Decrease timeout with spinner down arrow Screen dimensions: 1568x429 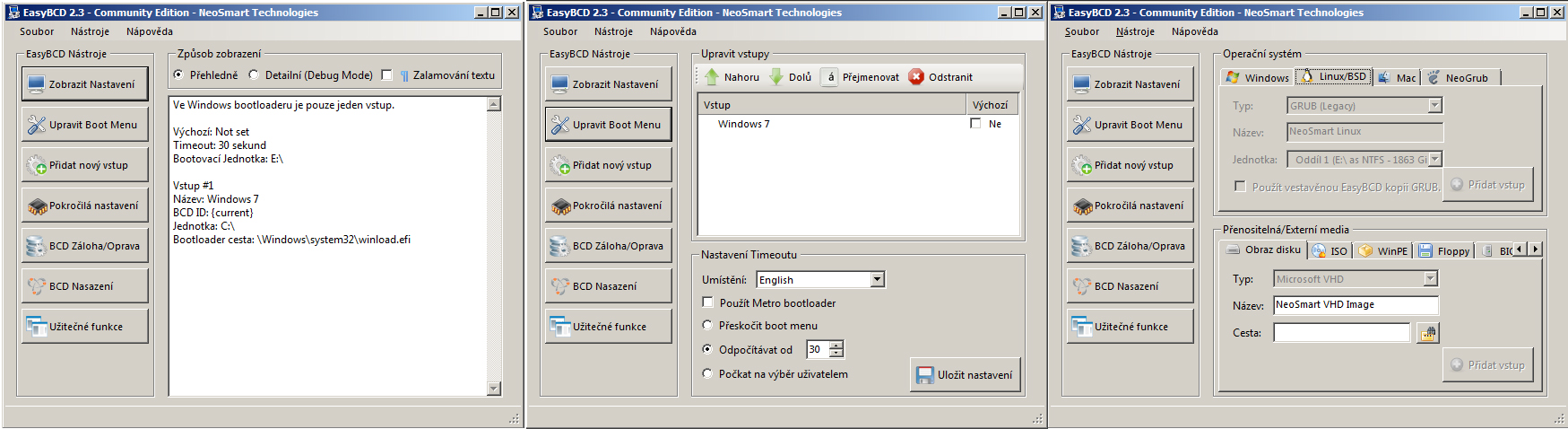point(836,354)
